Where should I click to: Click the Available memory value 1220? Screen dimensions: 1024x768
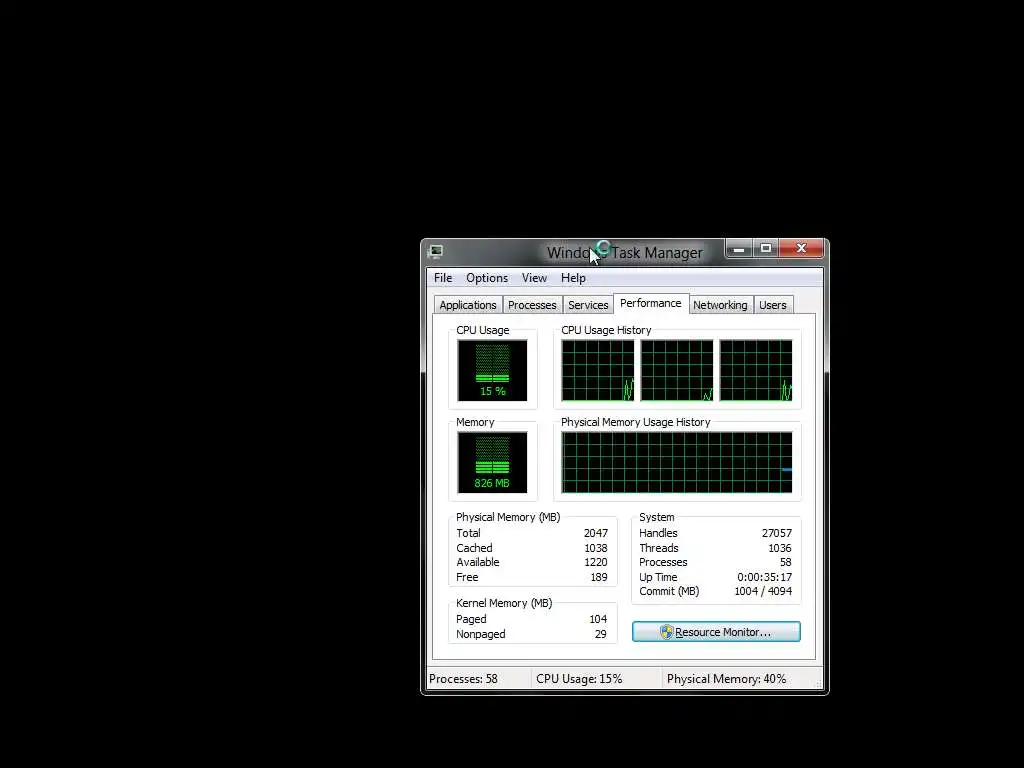pyautogui.click(x=596, y=562)
